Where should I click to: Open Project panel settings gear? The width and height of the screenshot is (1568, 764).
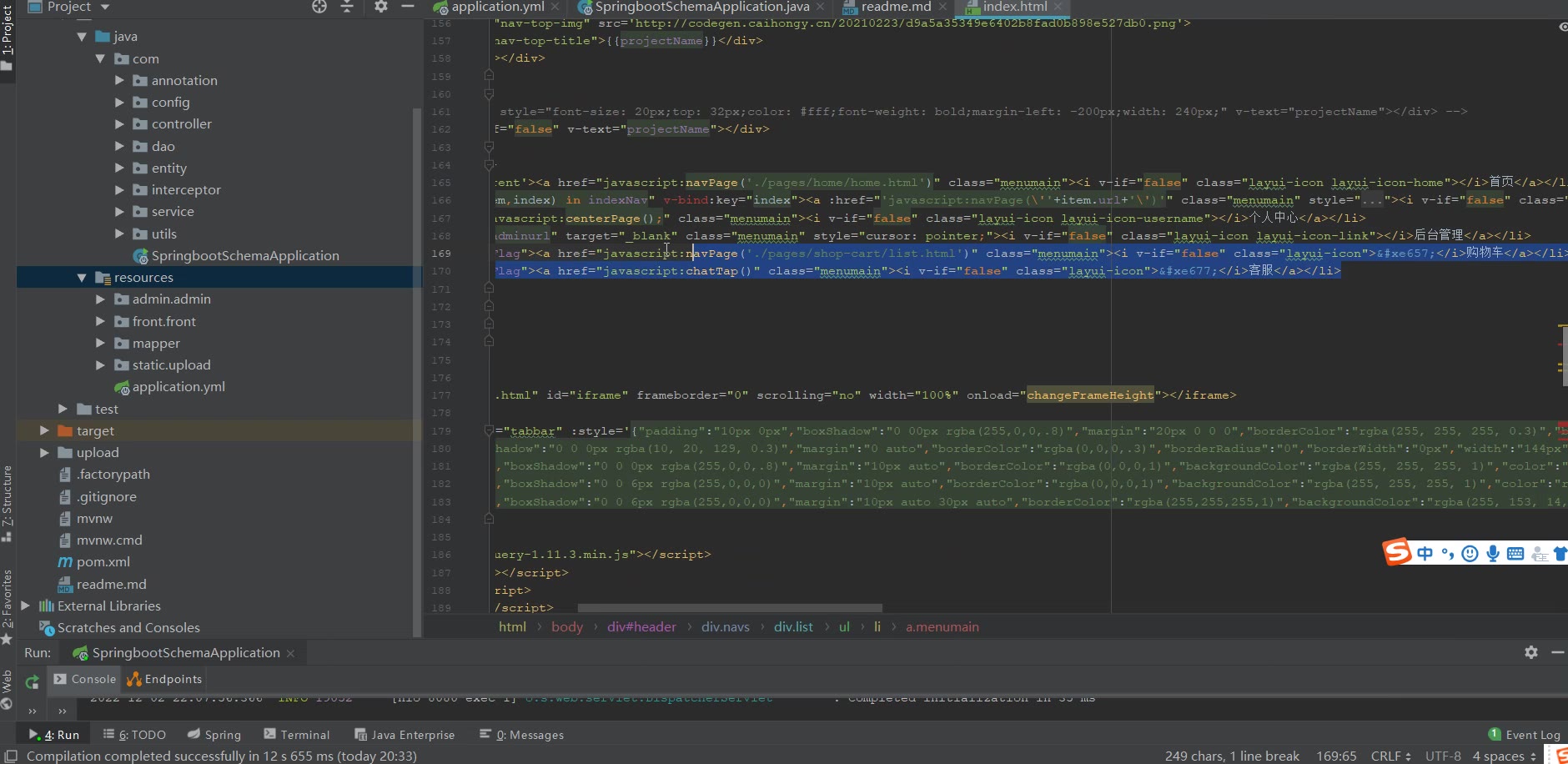tap(380, 7)
